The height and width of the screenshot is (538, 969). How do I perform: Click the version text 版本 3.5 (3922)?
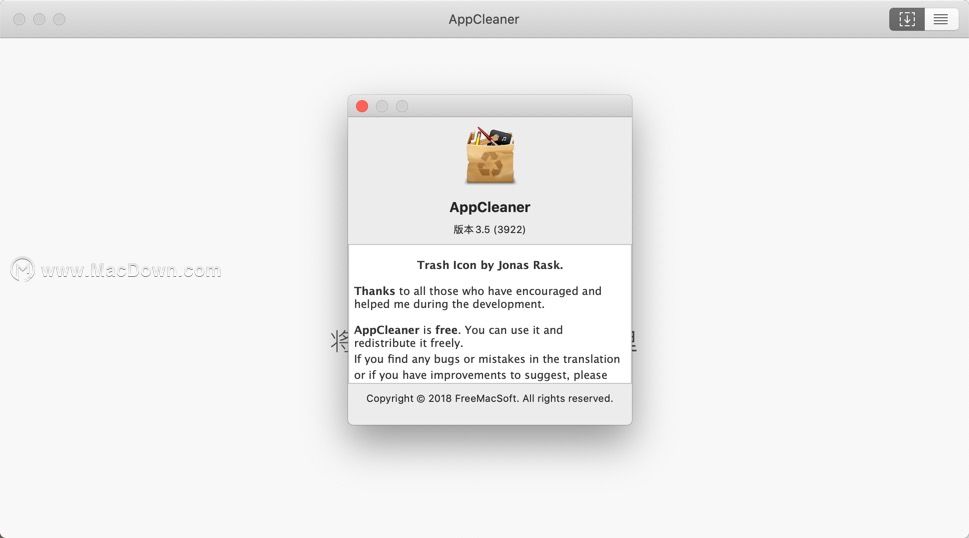click(x=489, y=229)
